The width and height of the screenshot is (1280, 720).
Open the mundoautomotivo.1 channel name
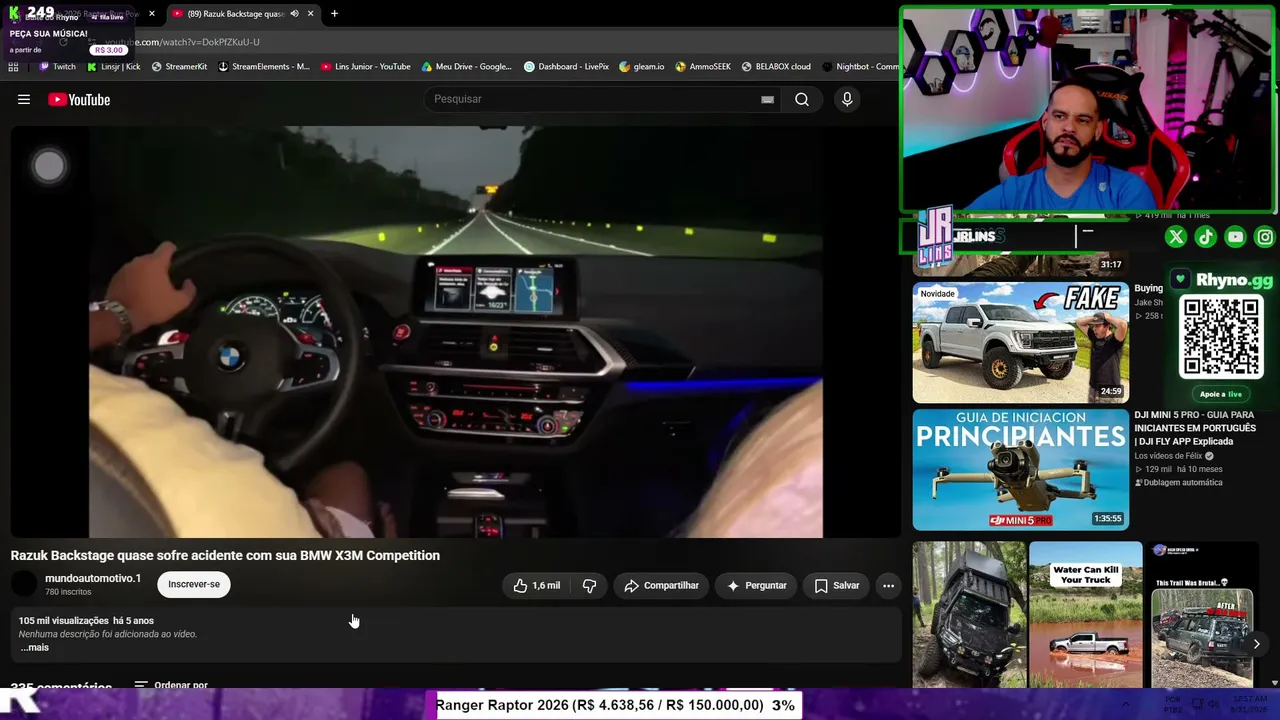pos(93,578)
